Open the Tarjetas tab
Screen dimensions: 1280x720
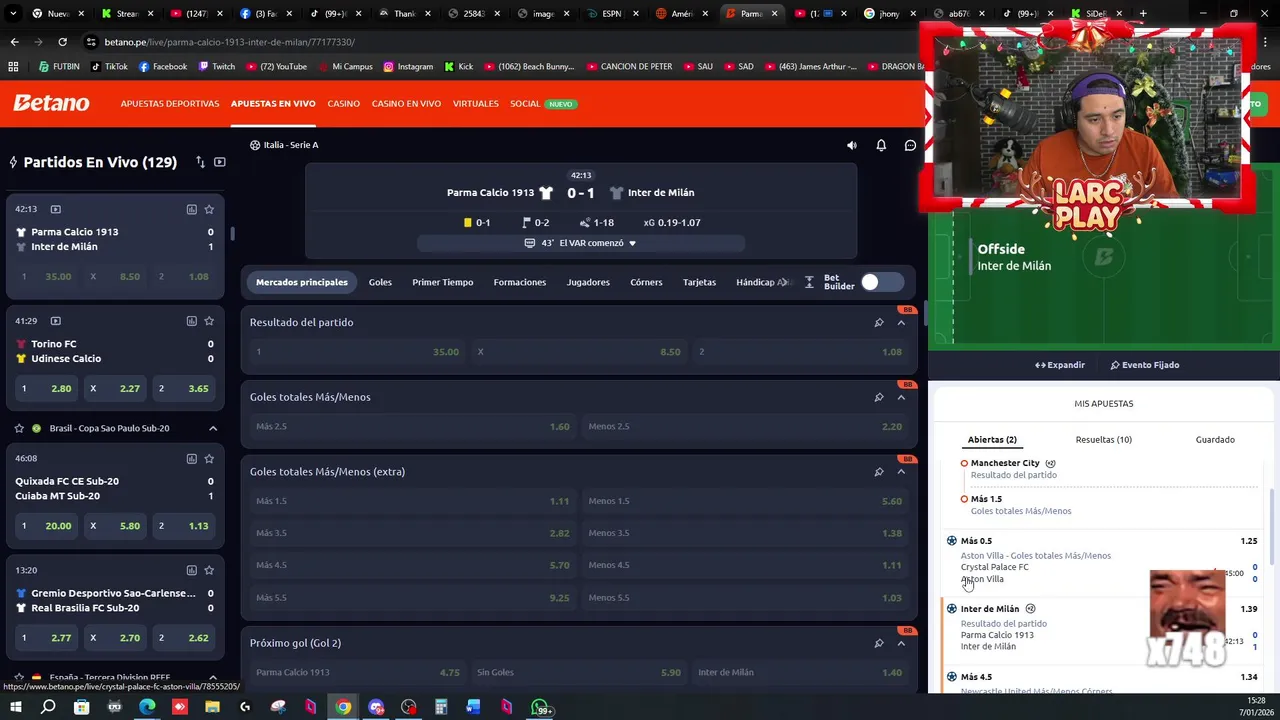coord(699,282)
